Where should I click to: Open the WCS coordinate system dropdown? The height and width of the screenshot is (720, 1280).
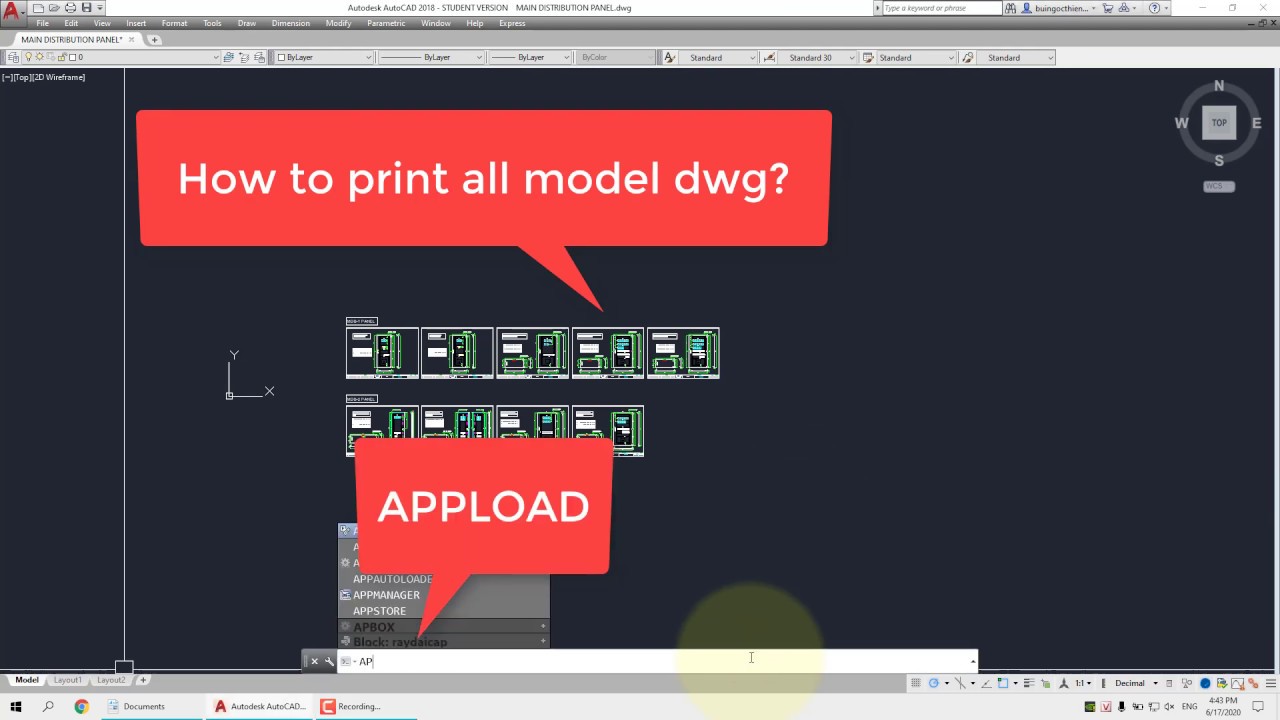coord(1219,186)
